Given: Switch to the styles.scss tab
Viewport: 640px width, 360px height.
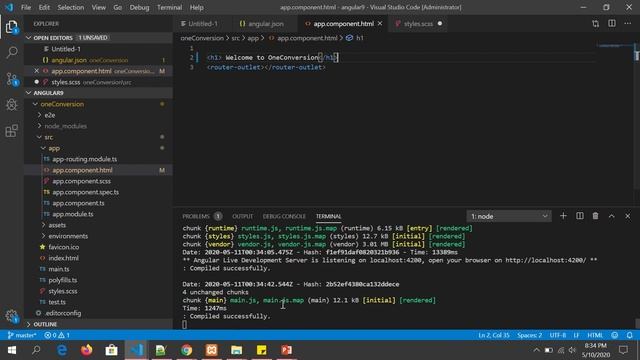Looking at the screenshot, I should [419, 24].
